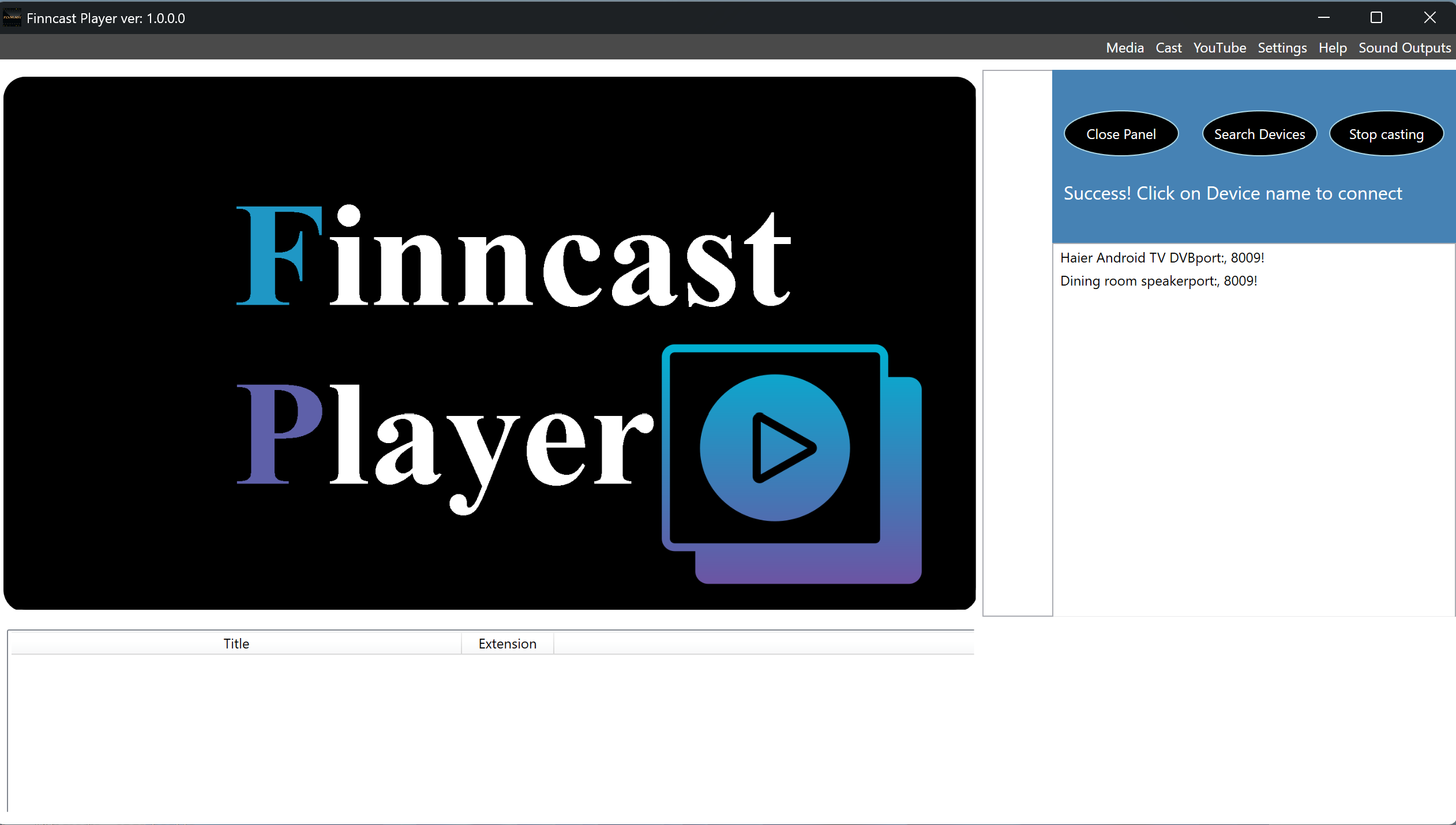Connect to Haier Android TV DVB device

pos(1162,258)
